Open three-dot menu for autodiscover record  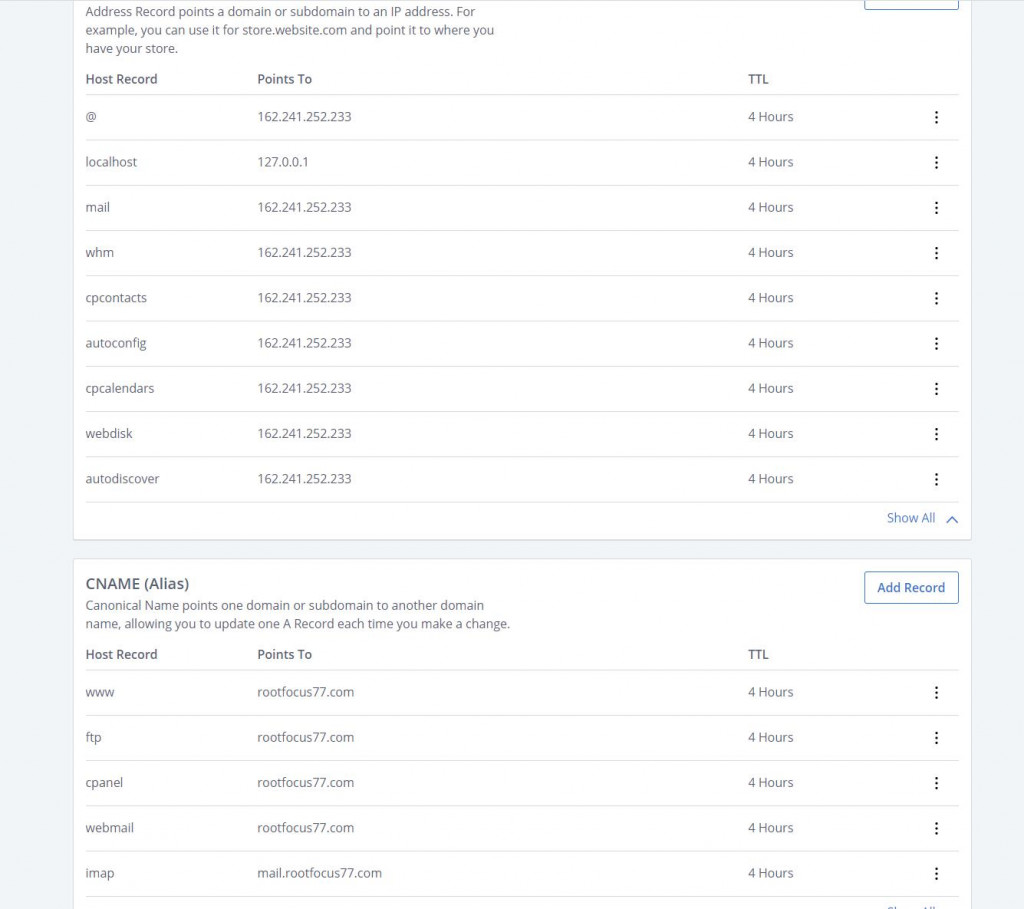click(x=936, y=479)
